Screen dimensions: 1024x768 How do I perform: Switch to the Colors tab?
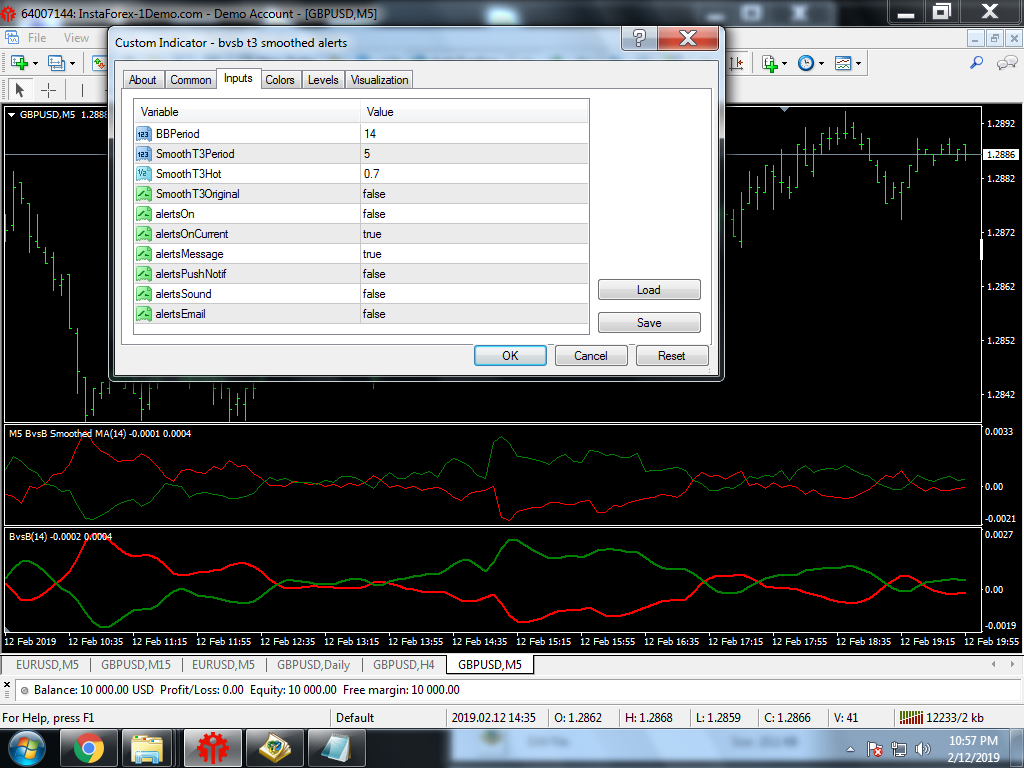click(280, 80)
